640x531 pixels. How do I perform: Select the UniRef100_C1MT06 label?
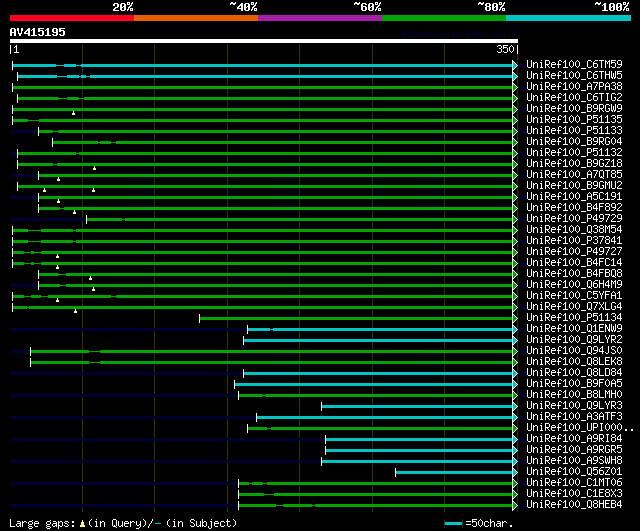point(574,483)
